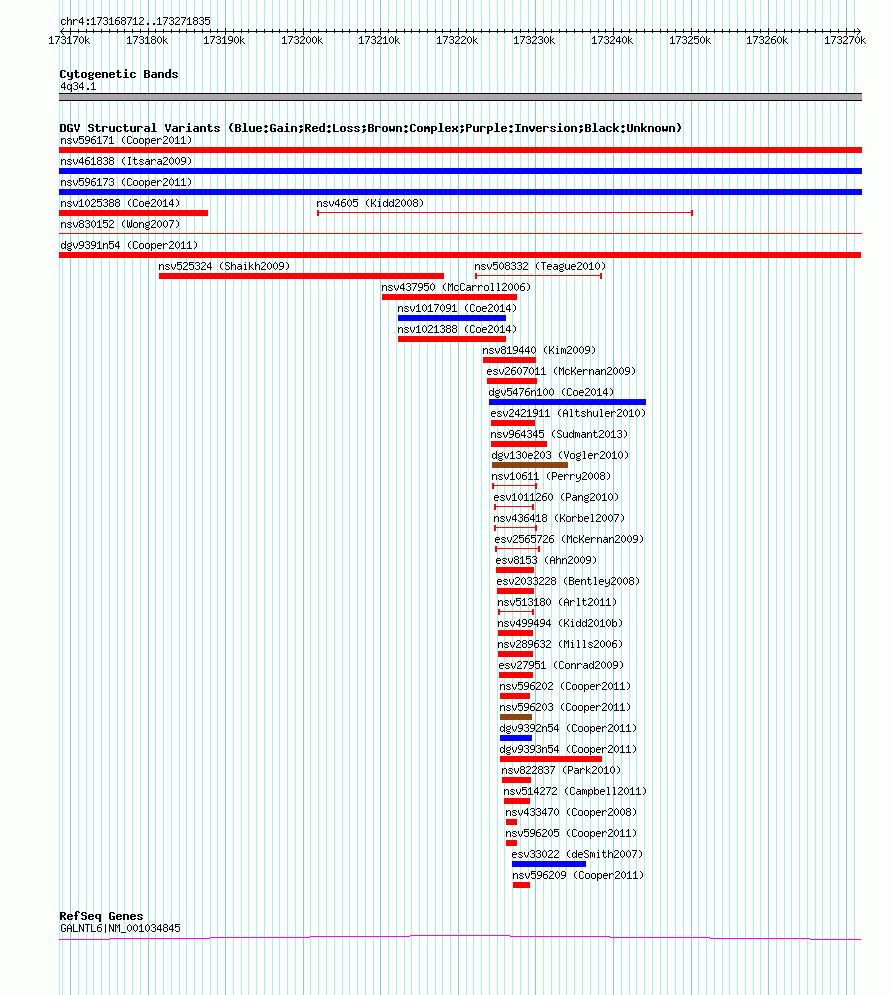Click nsv964345 (Sudmant2013) label
890x995 pixels.
(559, 433)
